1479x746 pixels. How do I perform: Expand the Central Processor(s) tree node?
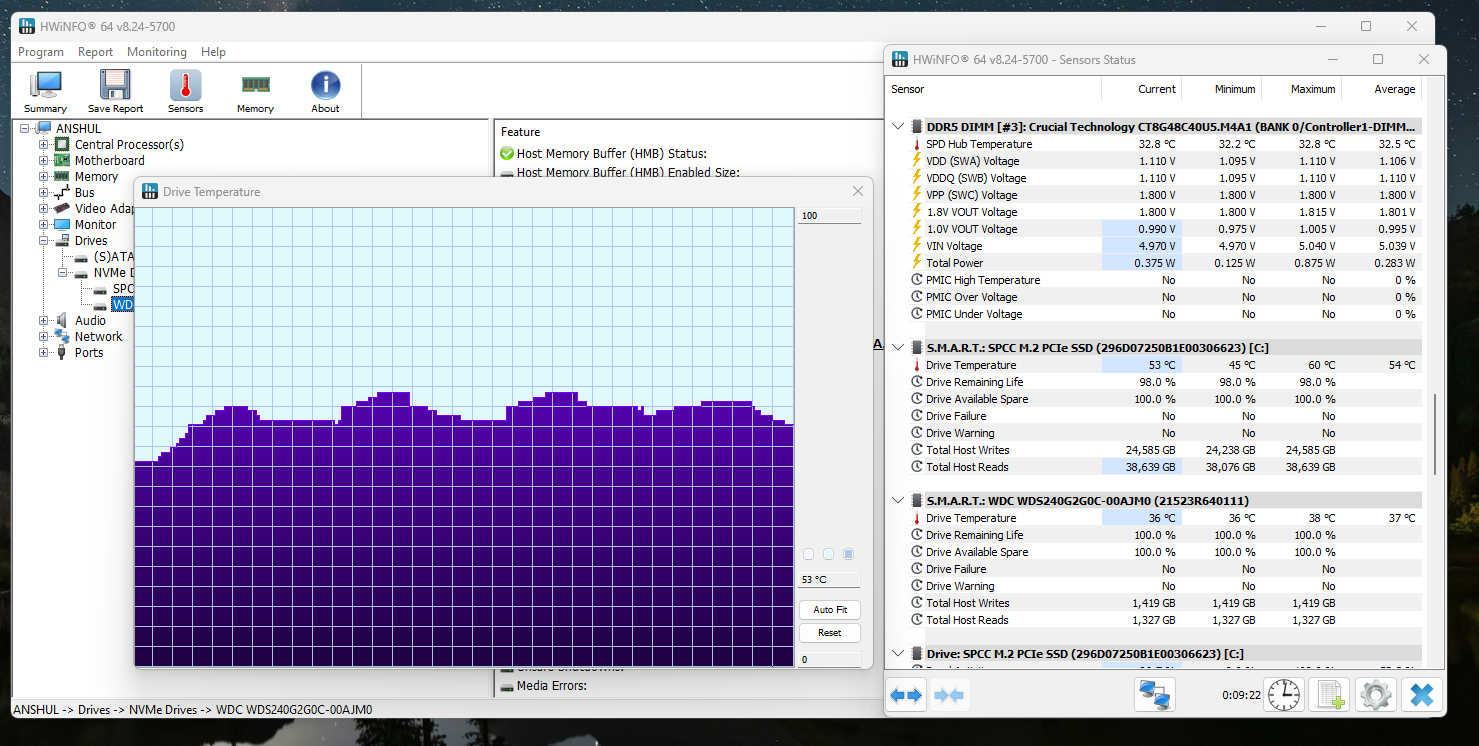44,145
